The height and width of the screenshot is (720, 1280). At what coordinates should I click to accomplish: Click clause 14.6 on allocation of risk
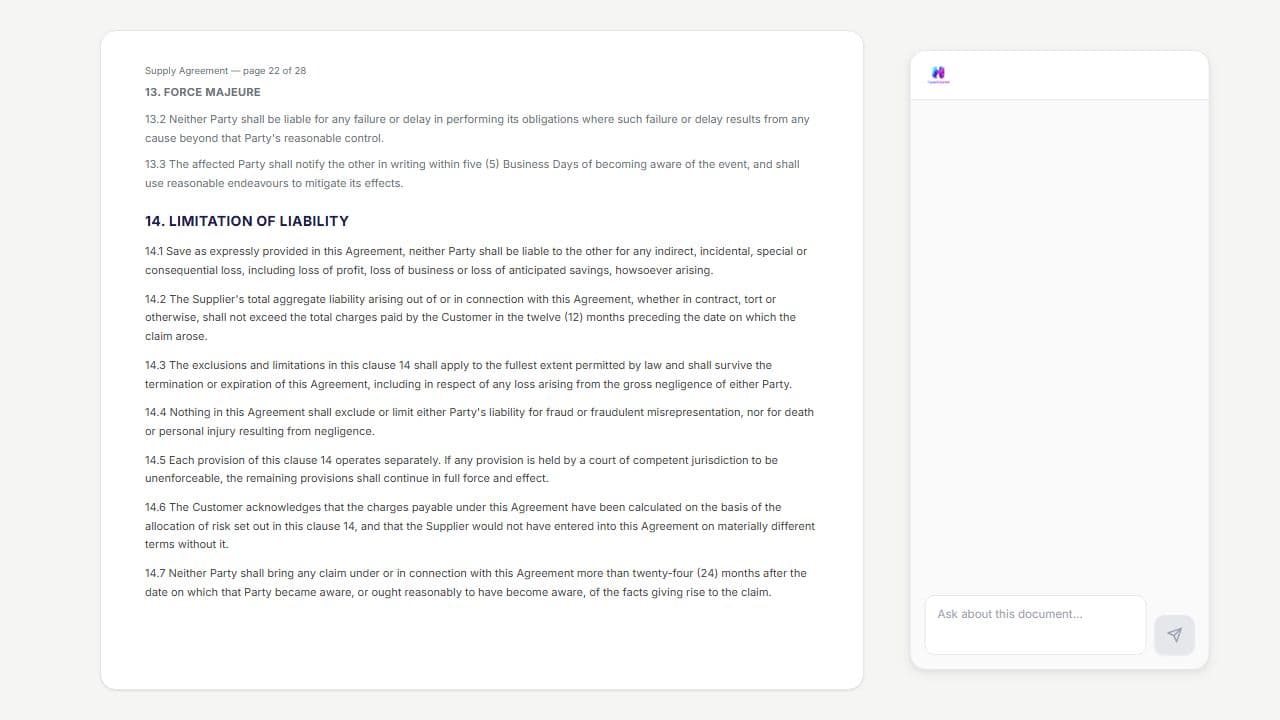(x=480, y=526)
